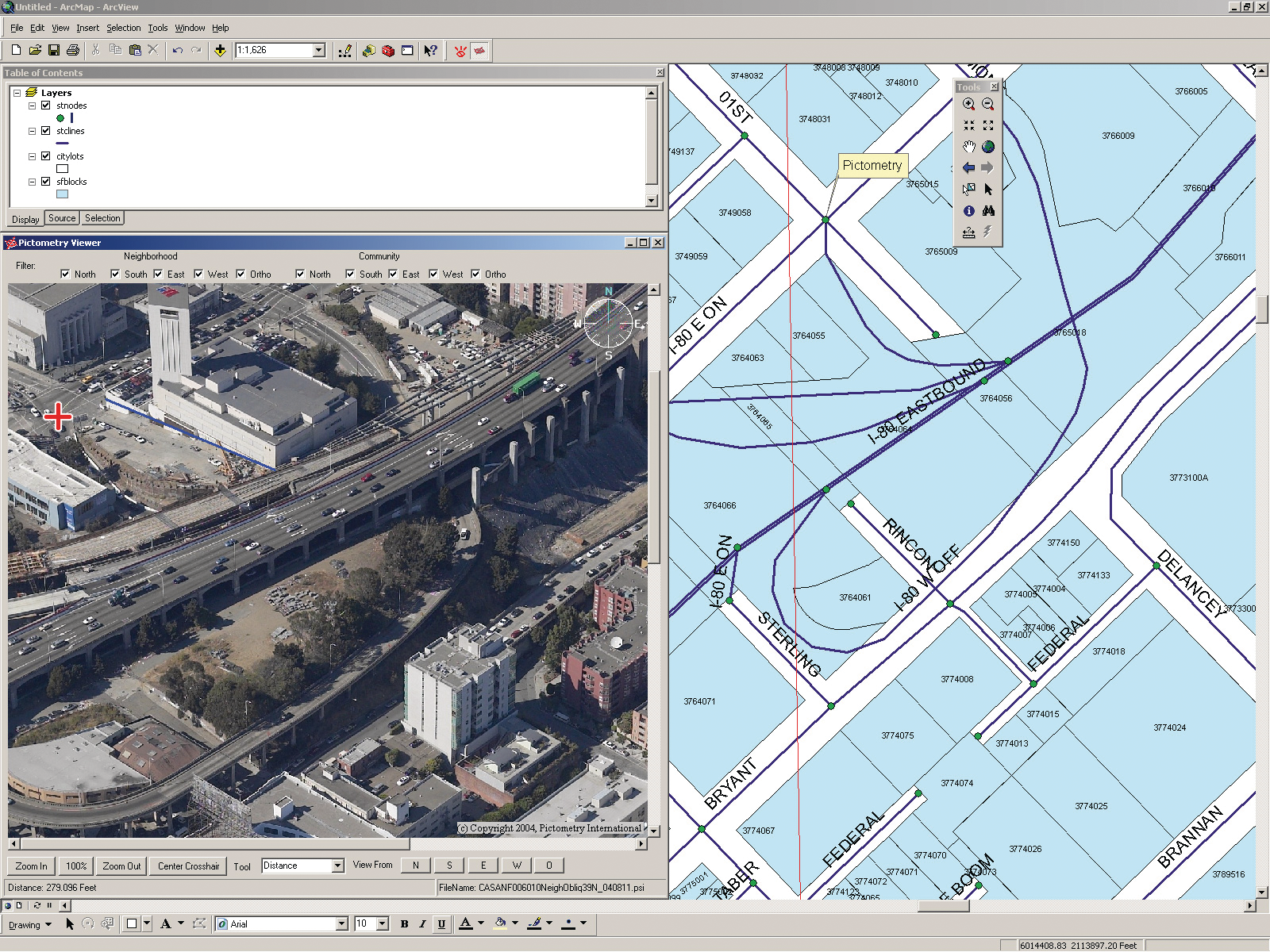Open the Distance tool dropdown in Pictometry Viewer
1270x952 pixels.
337,866
